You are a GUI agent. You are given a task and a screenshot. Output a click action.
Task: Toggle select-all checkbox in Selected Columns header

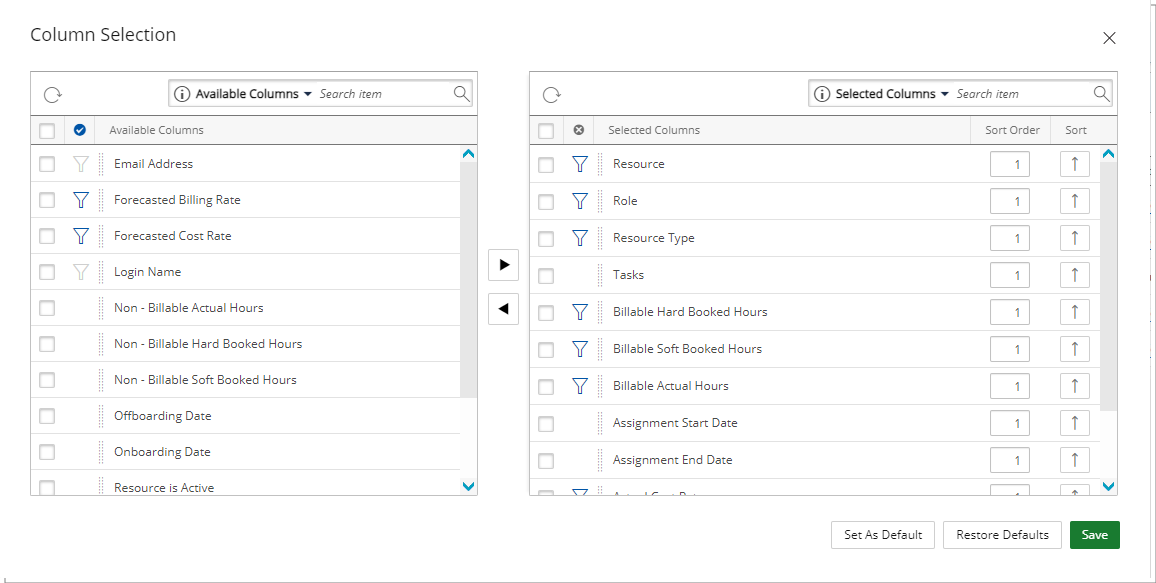pyautogui.click(x=546, y=130)
